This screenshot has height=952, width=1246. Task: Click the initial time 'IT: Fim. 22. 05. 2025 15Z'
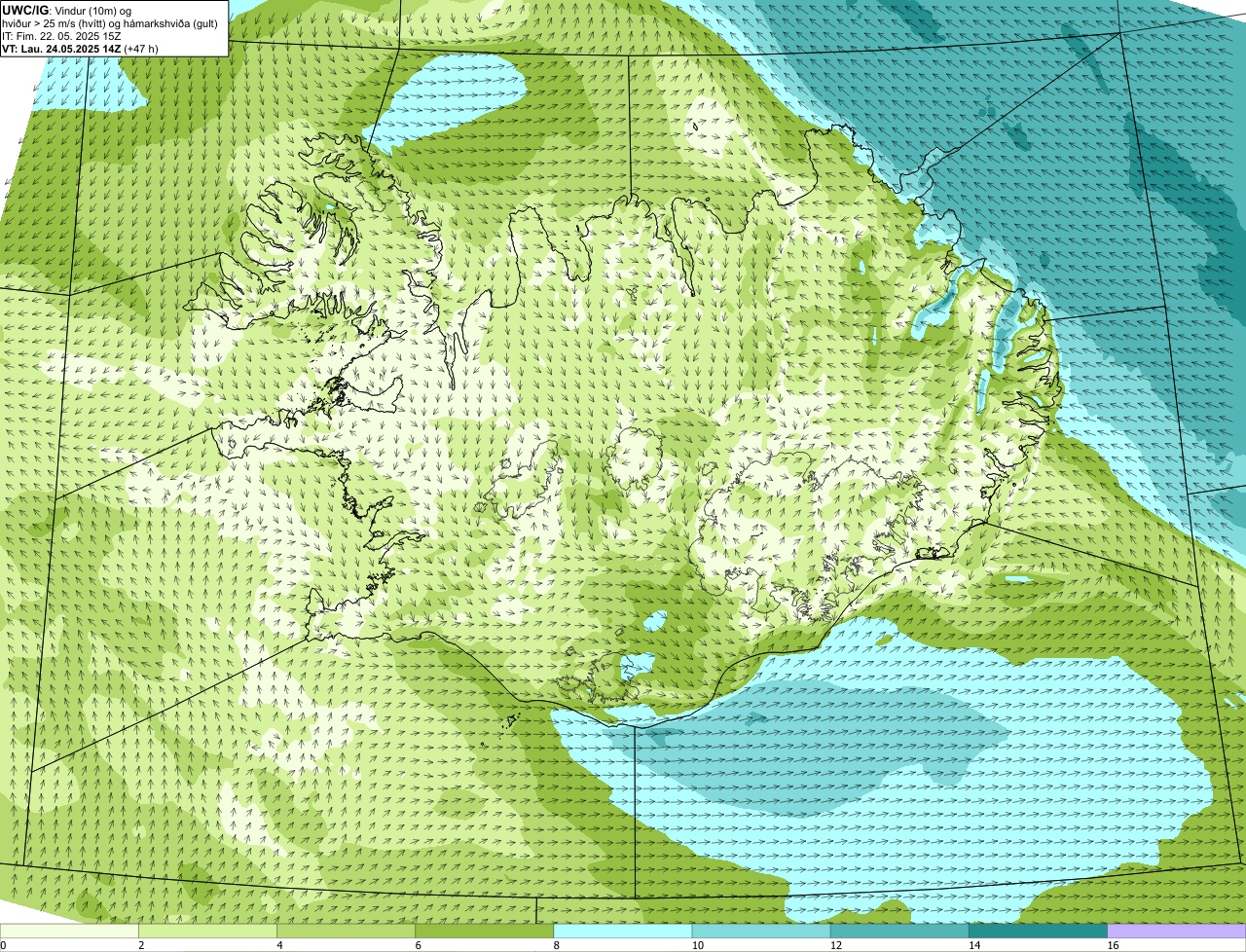(x=61, y=36)
